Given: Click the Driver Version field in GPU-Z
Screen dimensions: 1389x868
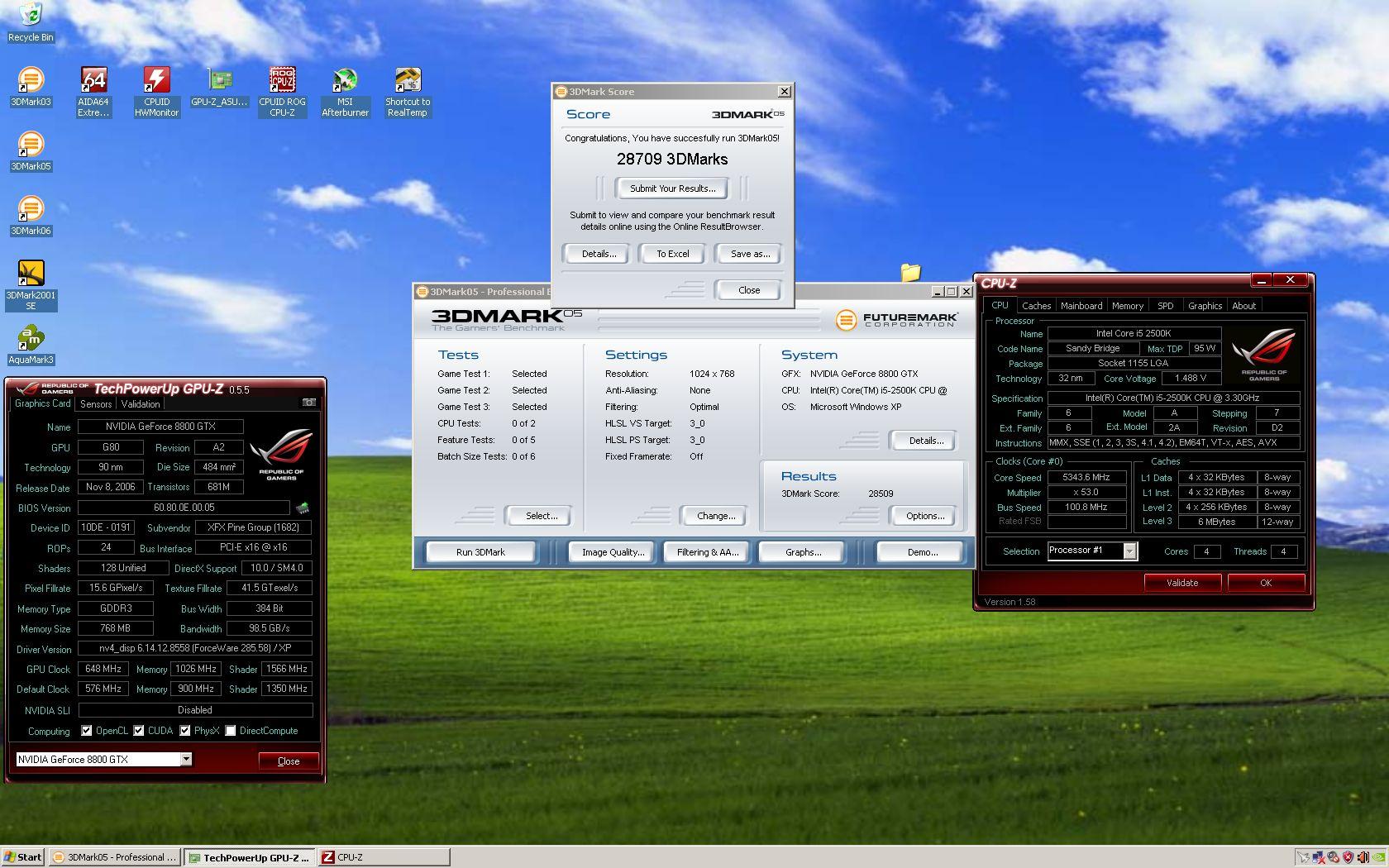Looking at the screenshot, I should pos(195,648).
